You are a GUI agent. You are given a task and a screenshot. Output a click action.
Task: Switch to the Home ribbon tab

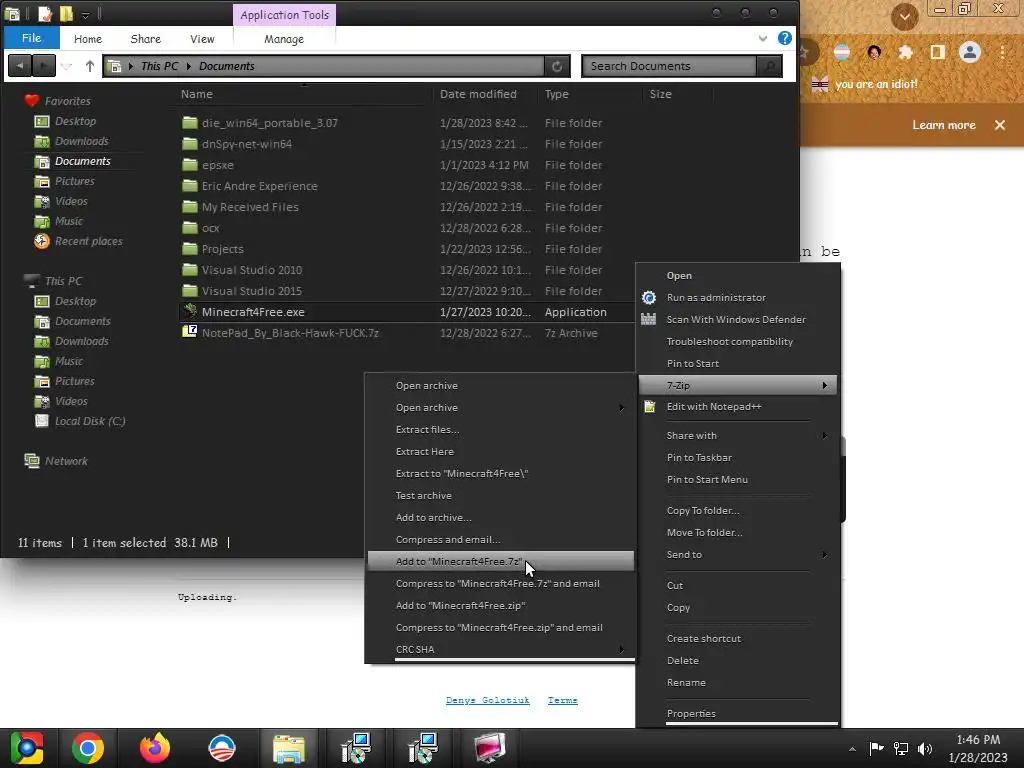tap(88, 39)
